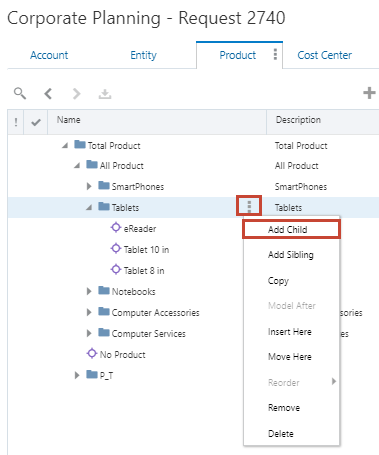Click the checkmark column header
Image resolution: width=379 pixels, height=455 pixels.
(x=36, y=123)
